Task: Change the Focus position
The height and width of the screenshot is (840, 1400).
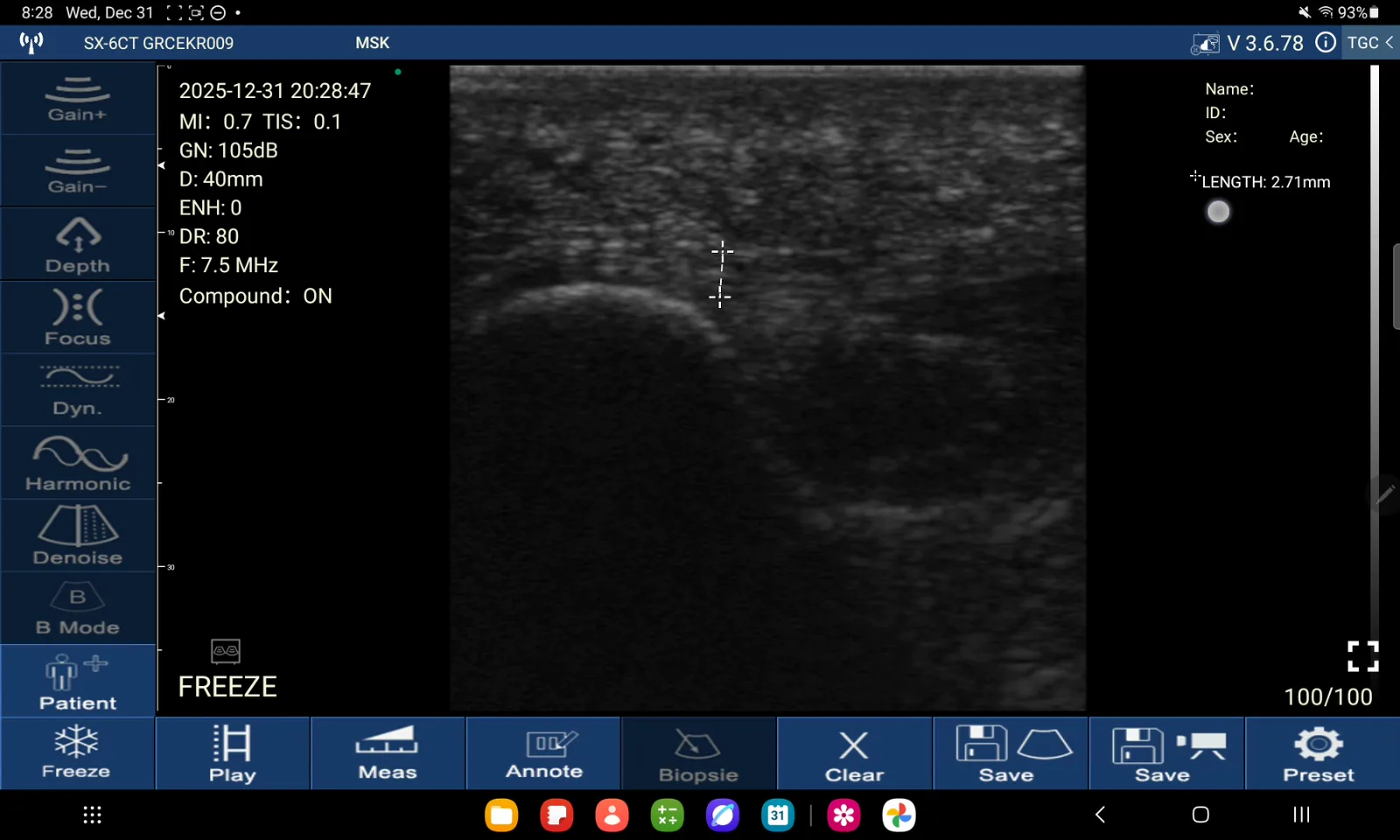Action: 78,317
